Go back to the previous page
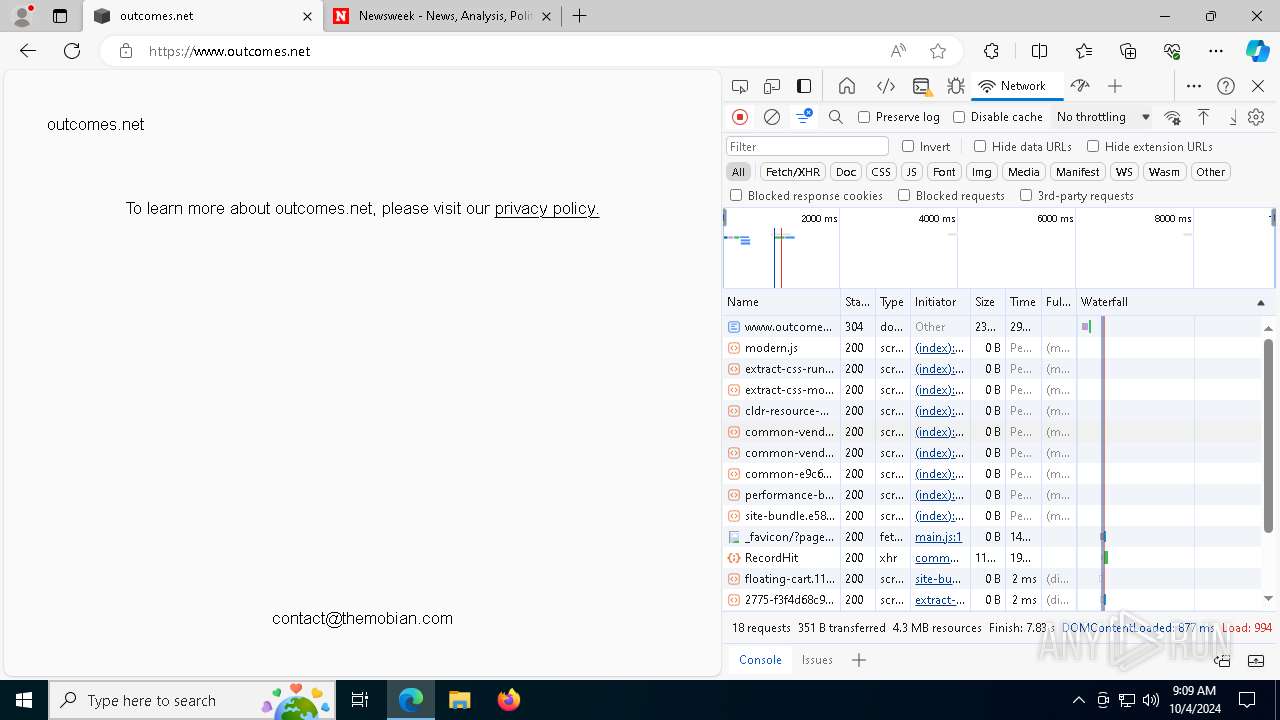1280x720 pixels. tap(28, 51)
